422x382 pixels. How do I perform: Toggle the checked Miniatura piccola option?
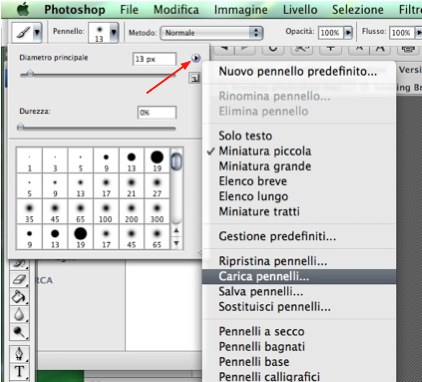[299, 151]
